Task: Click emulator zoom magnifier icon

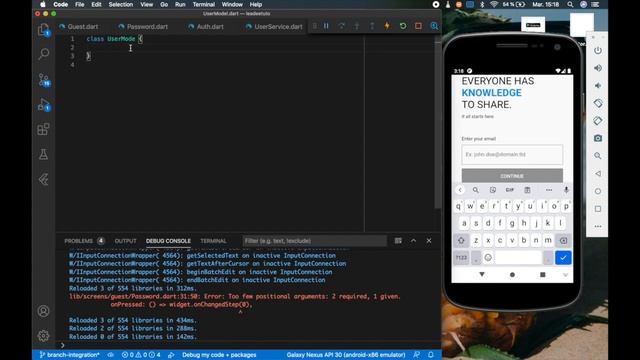Action: [x=598, y=156]
